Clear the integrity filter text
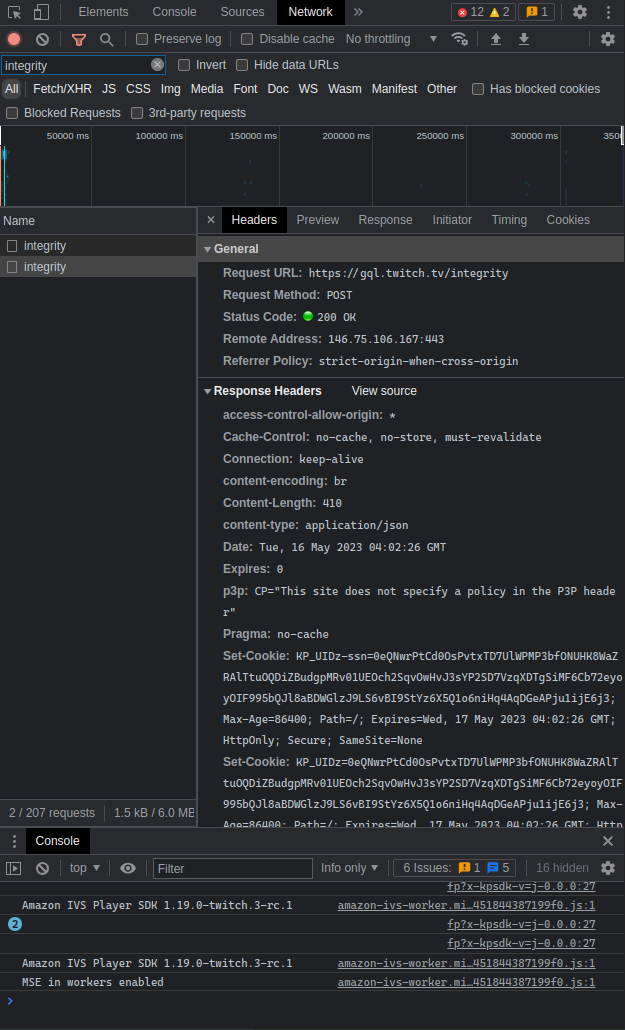 pyautogui.click(x=157, y=64)
